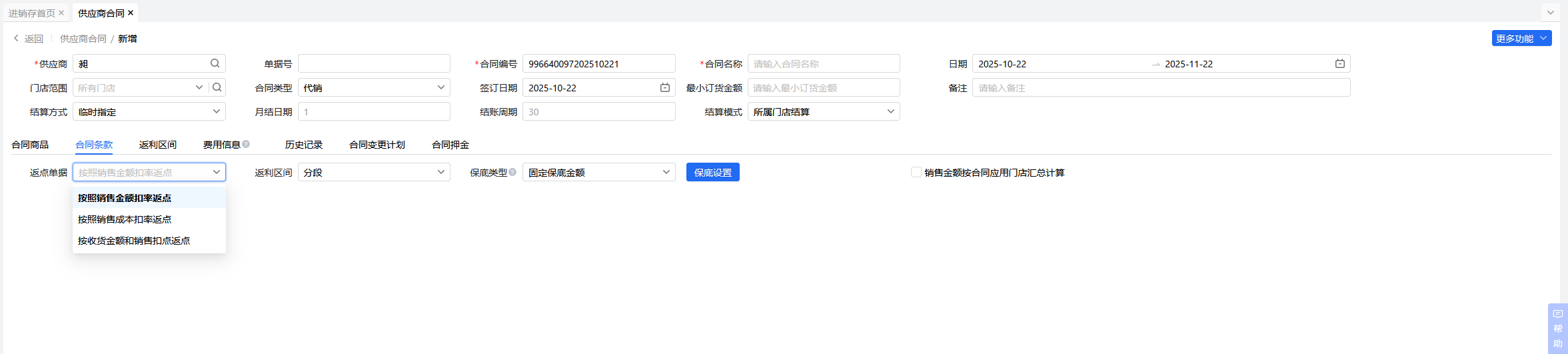The height and width of the screenshot is (354, 1568).
Task: Choose 按收货金额和销售扣点返点 option
Action: point(134,241)
